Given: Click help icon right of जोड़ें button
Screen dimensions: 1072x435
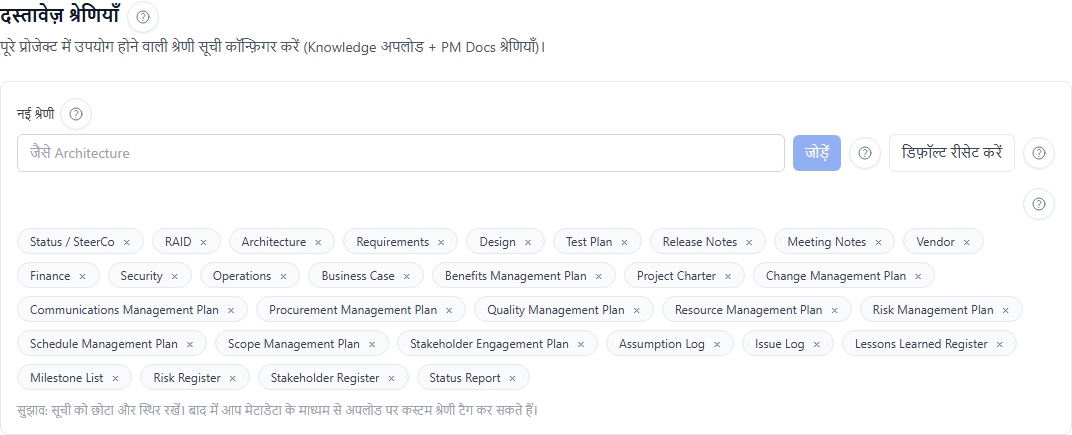Looking at the screenshot, I should point(864,153).
